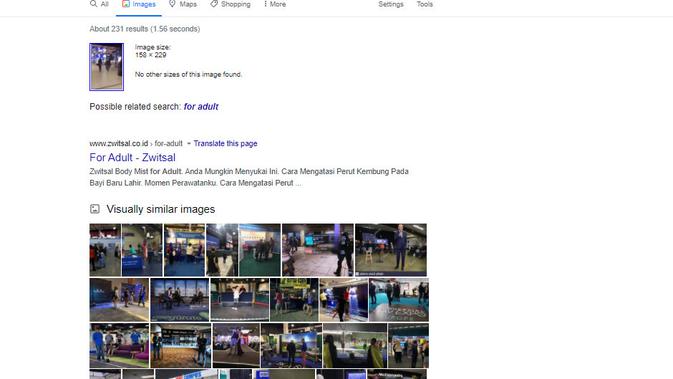Switch to the All search tab
The image size is (673, 379).
coord(99,4)
